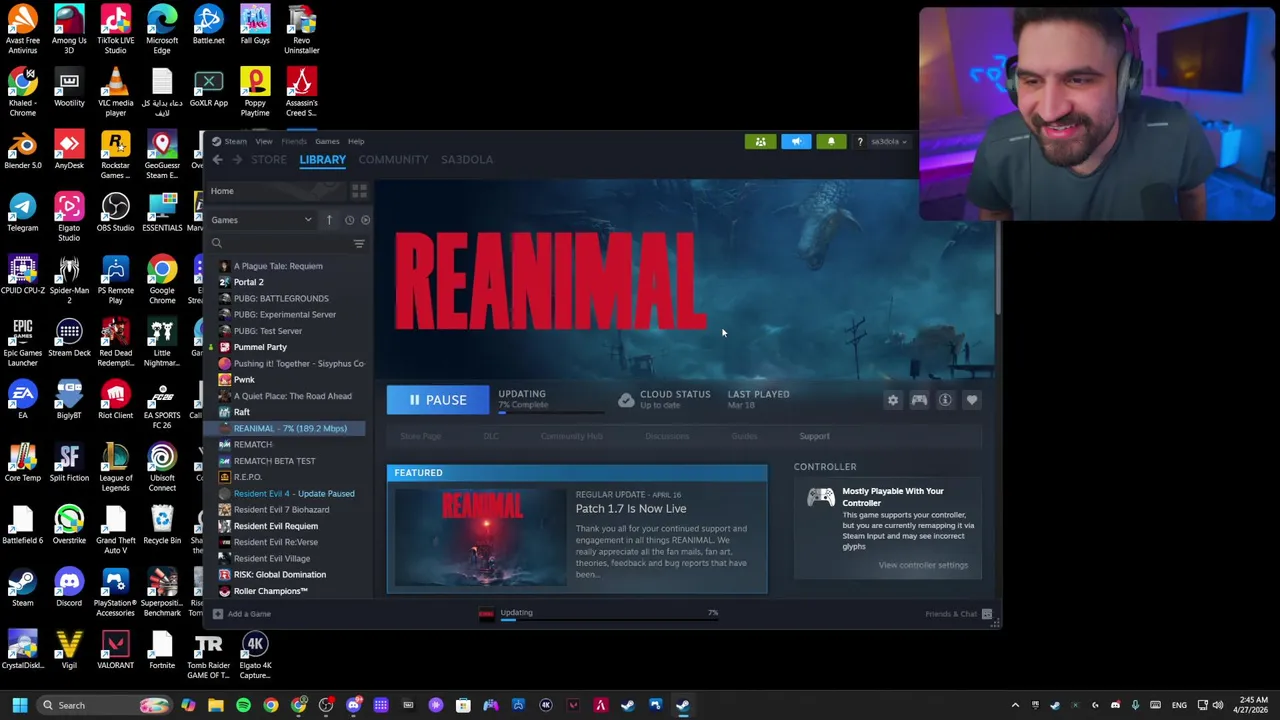The height and width of the screenshot is (720, 1280).
Task: Open Battle.net desktop shortcut
Action: pos(208,26)
